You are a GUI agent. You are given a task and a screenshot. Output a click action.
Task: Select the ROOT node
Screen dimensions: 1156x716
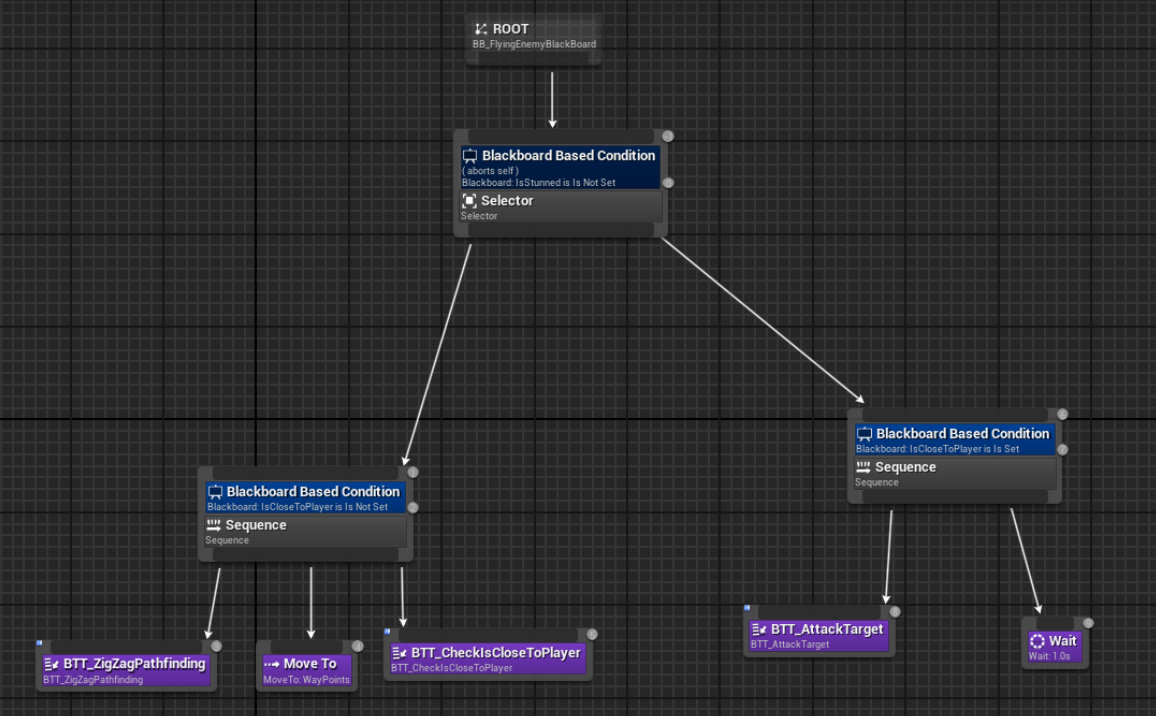point(534,39)
